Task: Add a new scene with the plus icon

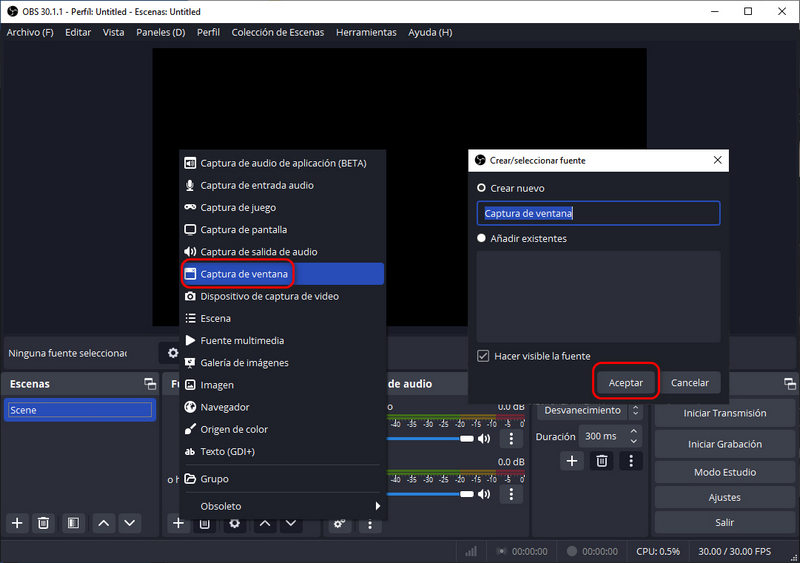Action: 17,522
